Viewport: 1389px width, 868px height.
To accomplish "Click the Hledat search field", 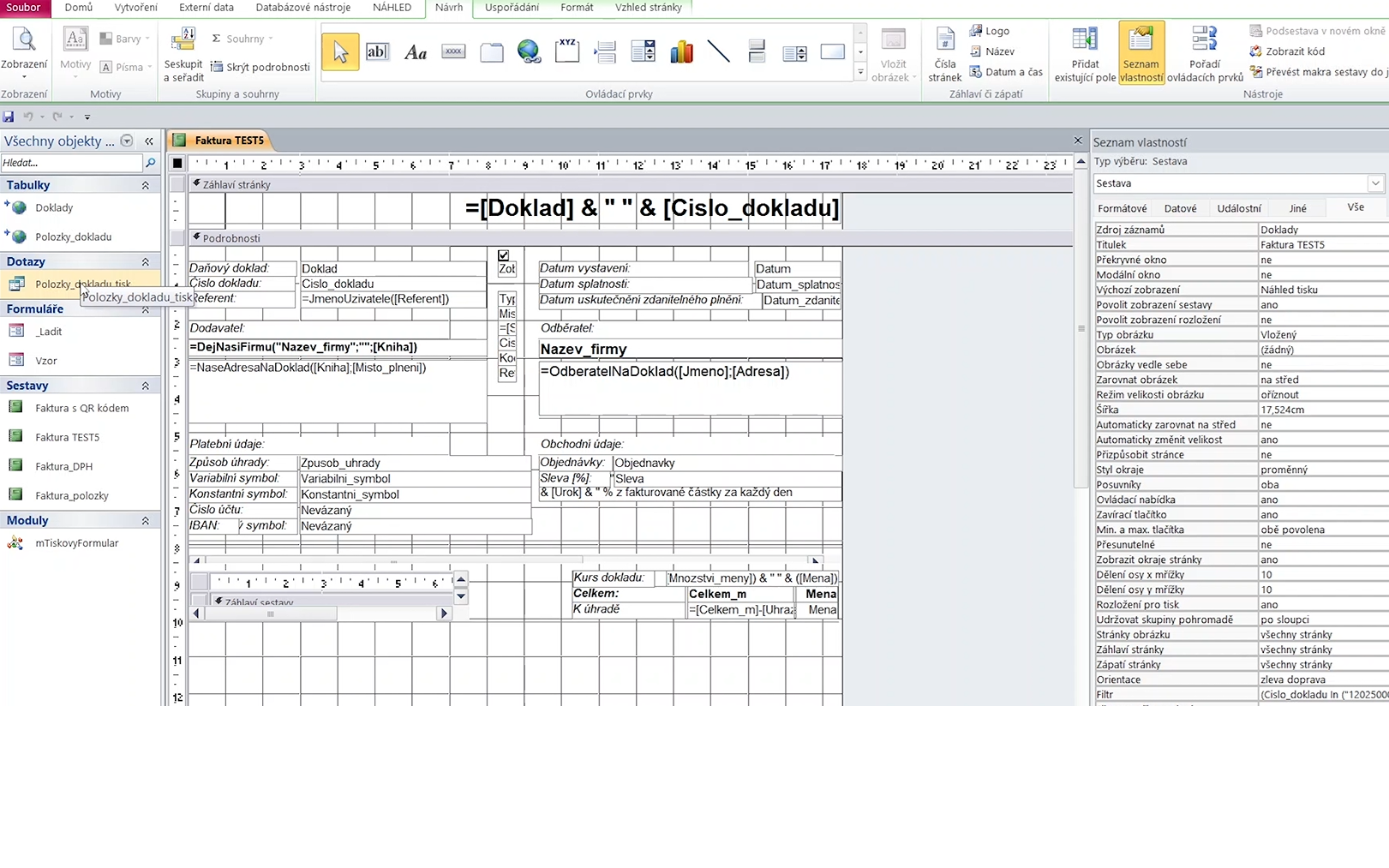I will point(71,163).
